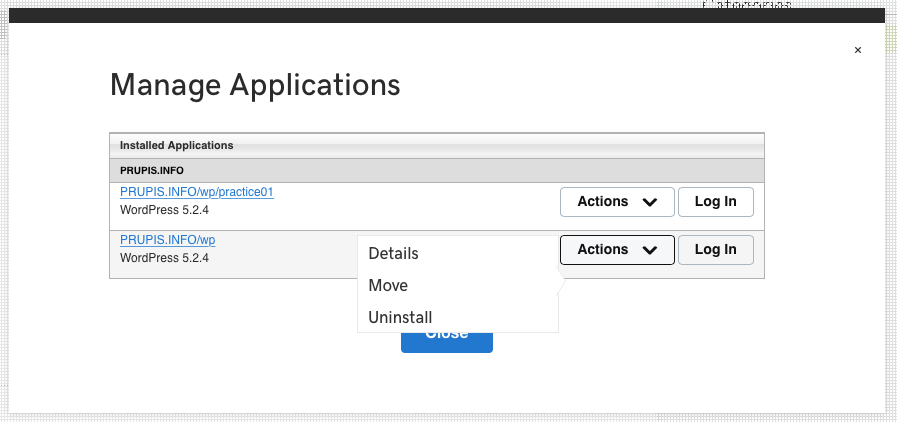The height and width of the screenshot is (422, 897).
Task: Choose Move in the Actions menu
Action: click(388, 286)
